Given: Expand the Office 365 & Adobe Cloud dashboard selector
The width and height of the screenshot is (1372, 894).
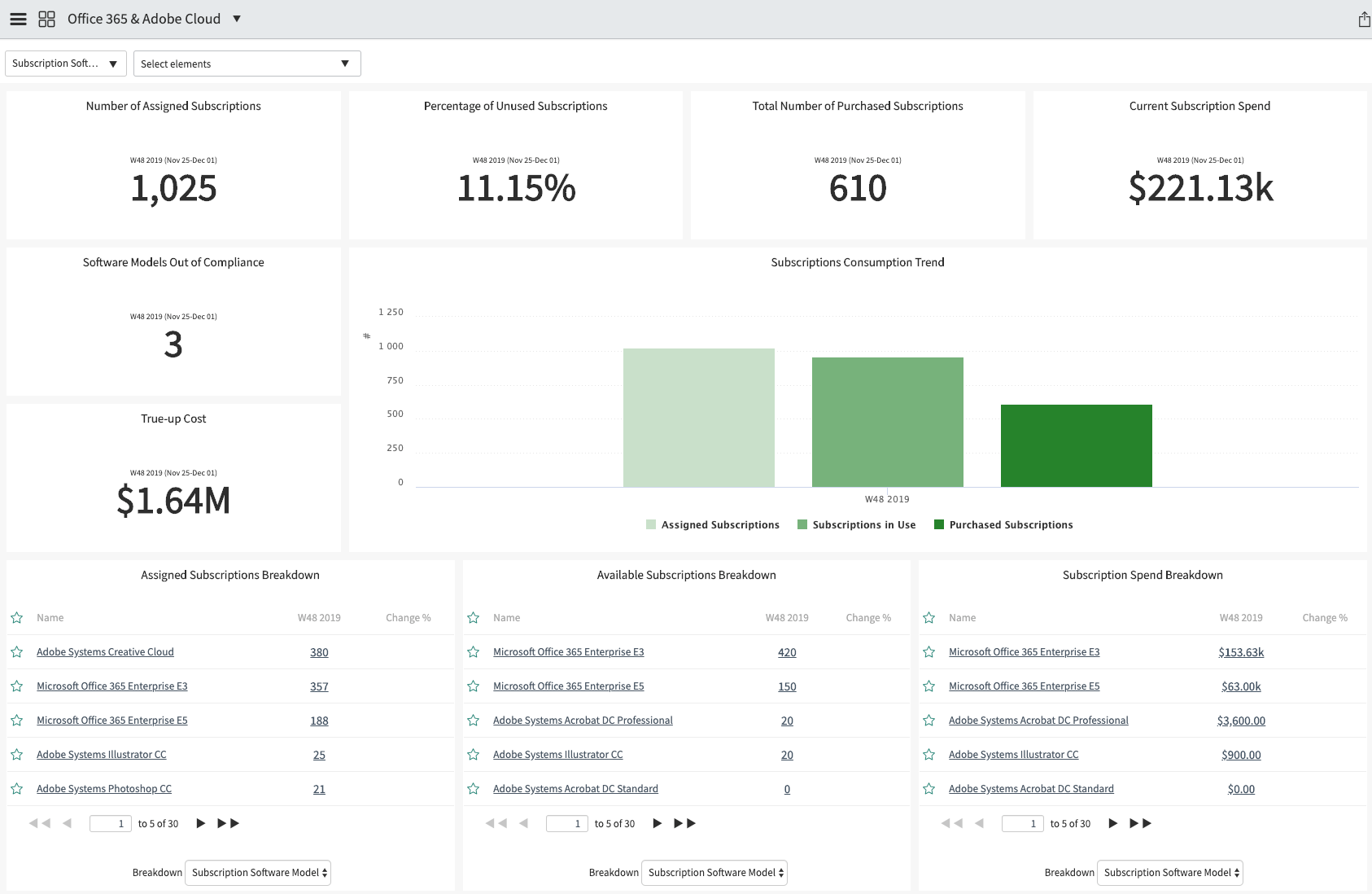Looking at the screenshot, I should click(237, 19).
